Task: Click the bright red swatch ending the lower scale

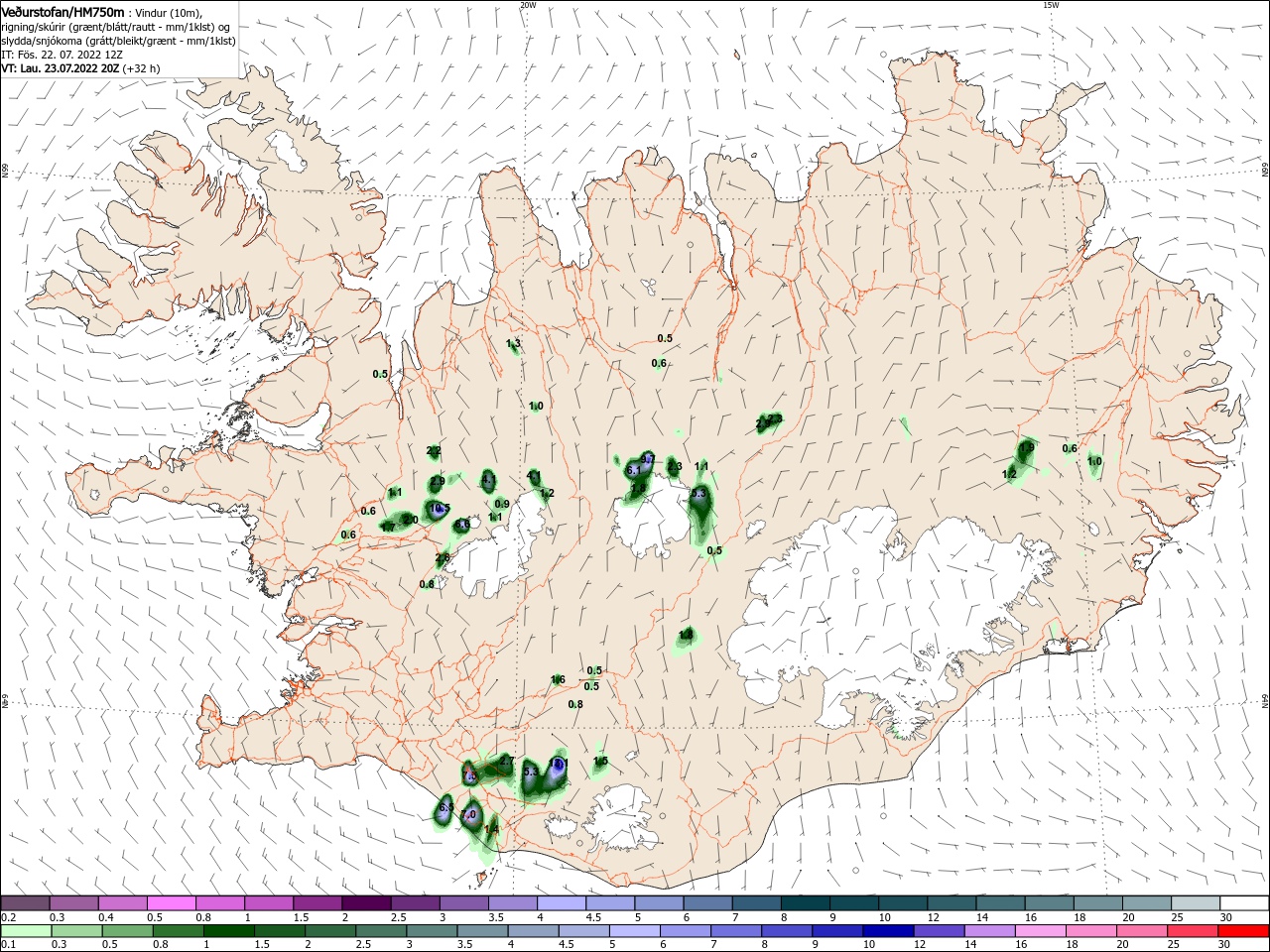Action: pos(1244,931)
